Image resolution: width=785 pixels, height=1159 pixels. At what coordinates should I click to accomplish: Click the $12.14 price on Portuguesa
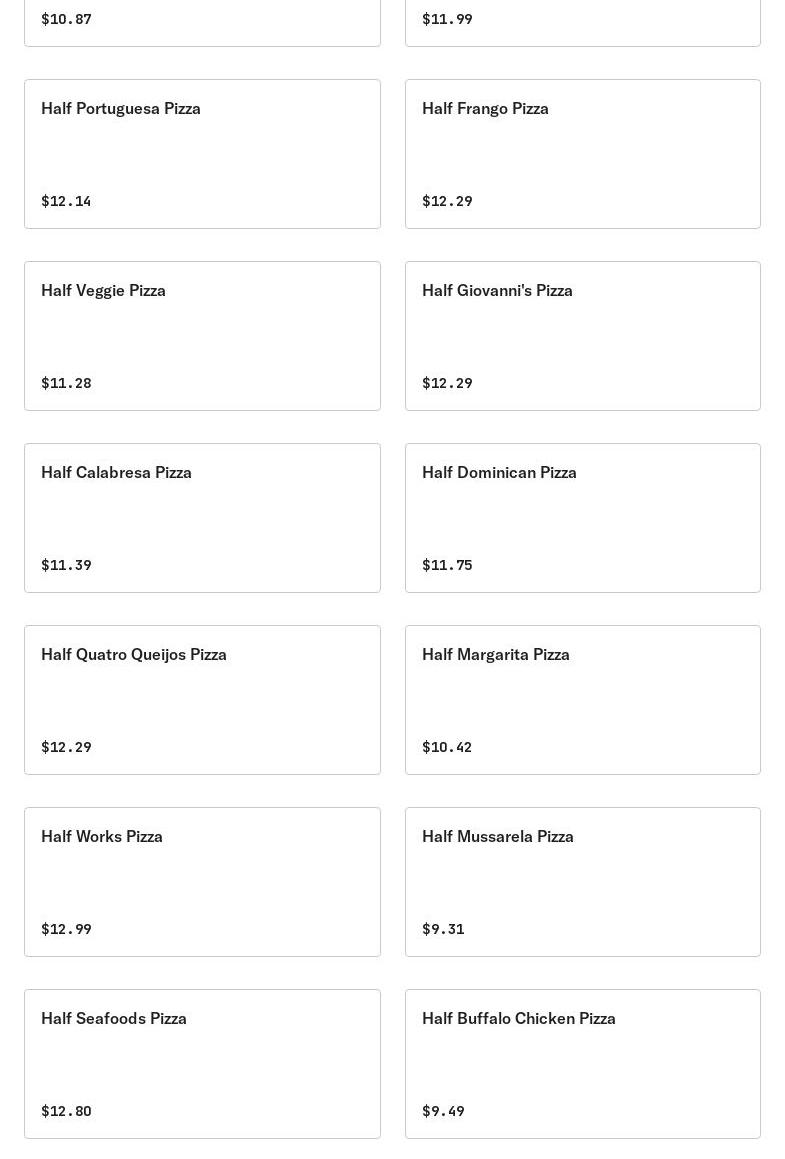67,201
